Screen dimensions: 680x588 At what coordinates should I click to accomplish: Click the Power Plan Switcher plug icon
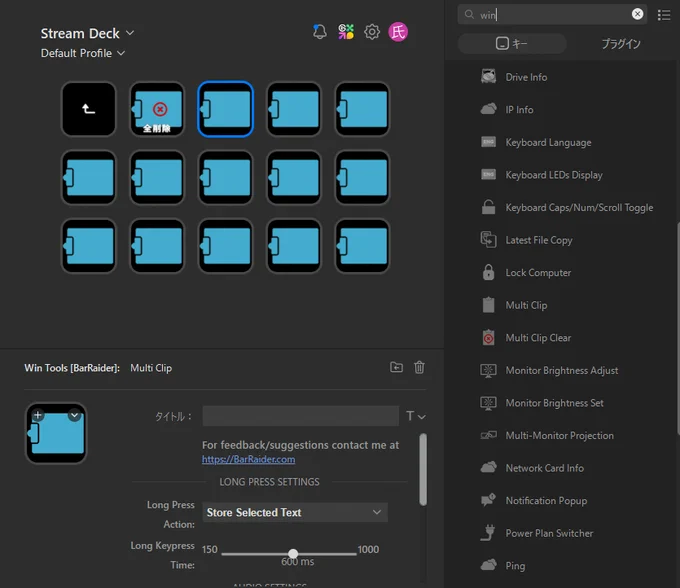click(488, 532)
